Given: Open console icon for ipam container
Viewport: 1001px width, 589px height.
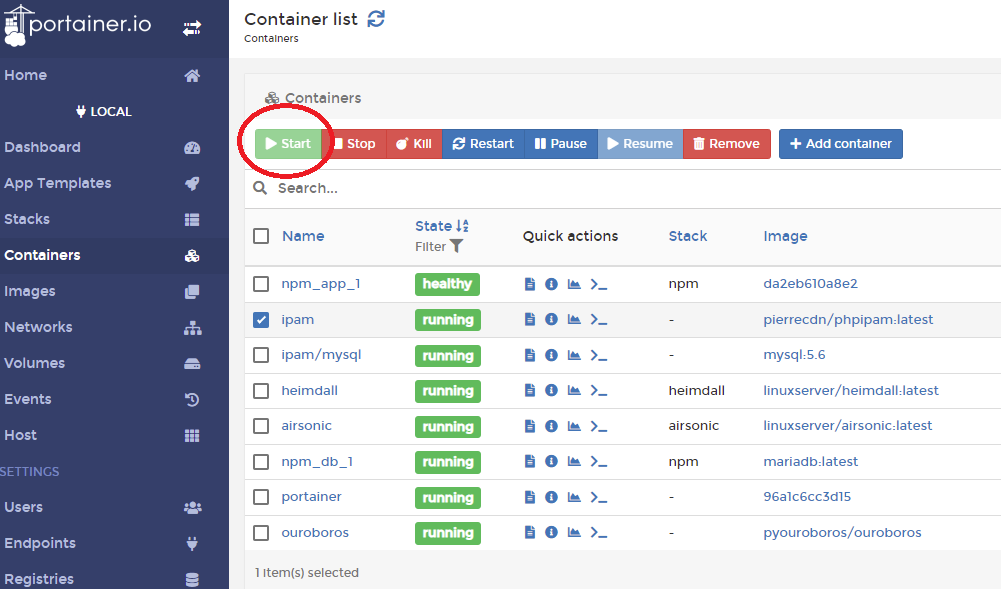Looking at the screenshot, I should (x=598, y=320).
